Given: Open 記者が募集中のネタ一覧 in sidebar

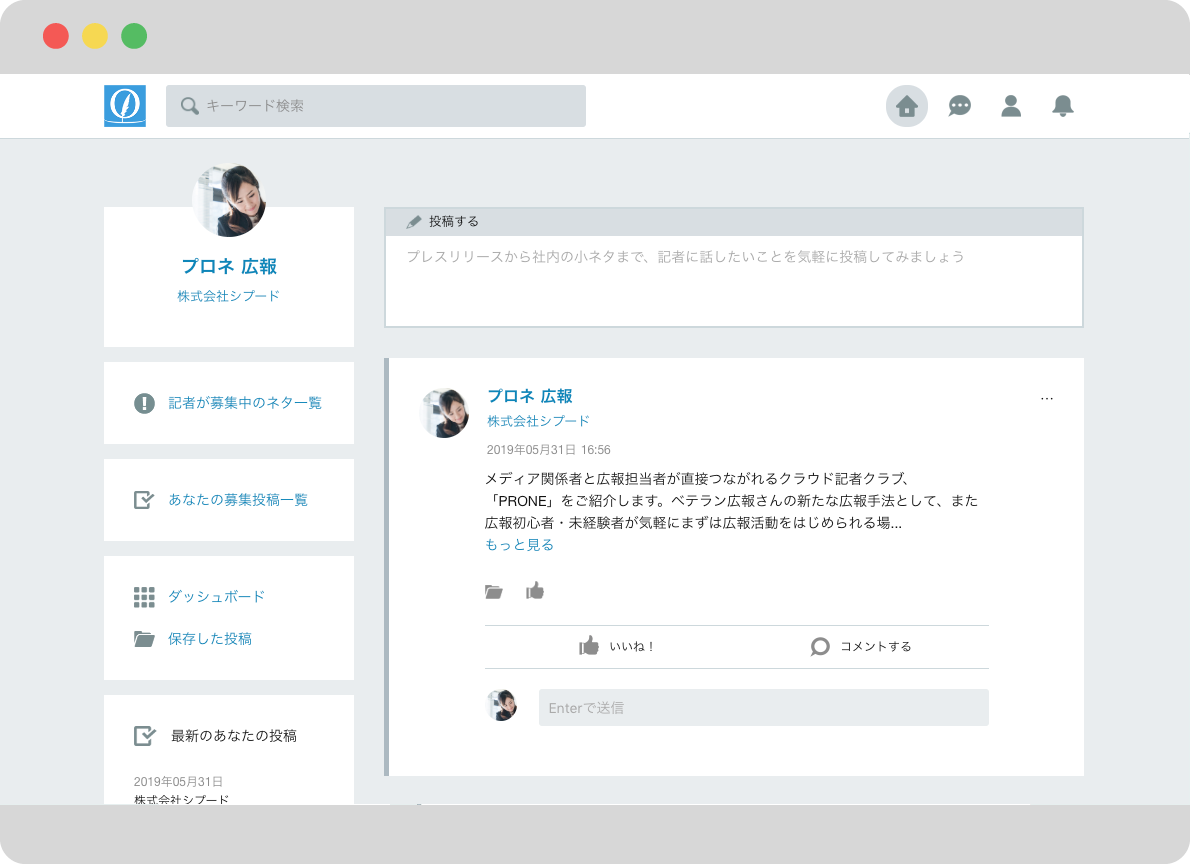Looking at the screenshot, I should point(245,403).
